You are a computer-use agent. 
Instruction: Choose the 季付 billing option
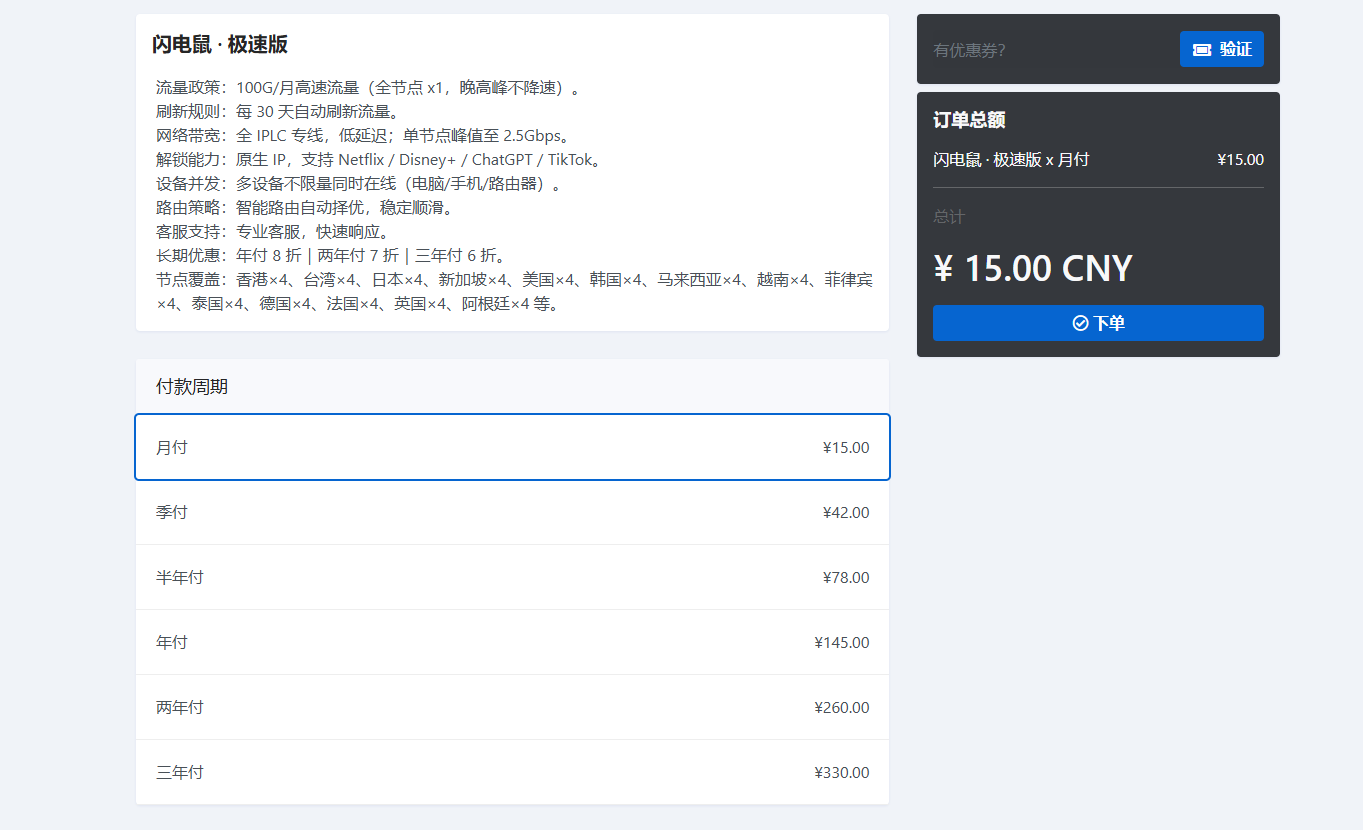(512, 512)
